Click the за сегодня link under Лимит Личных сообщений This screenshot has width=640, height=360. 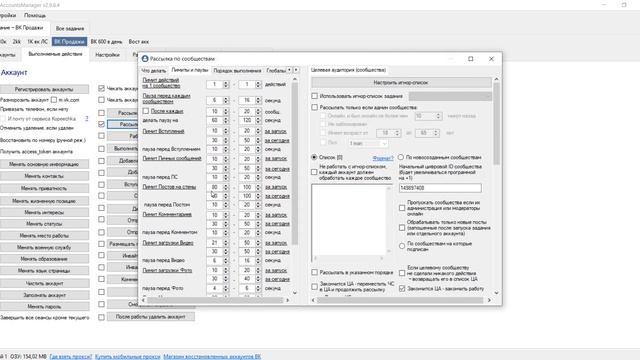277,169
